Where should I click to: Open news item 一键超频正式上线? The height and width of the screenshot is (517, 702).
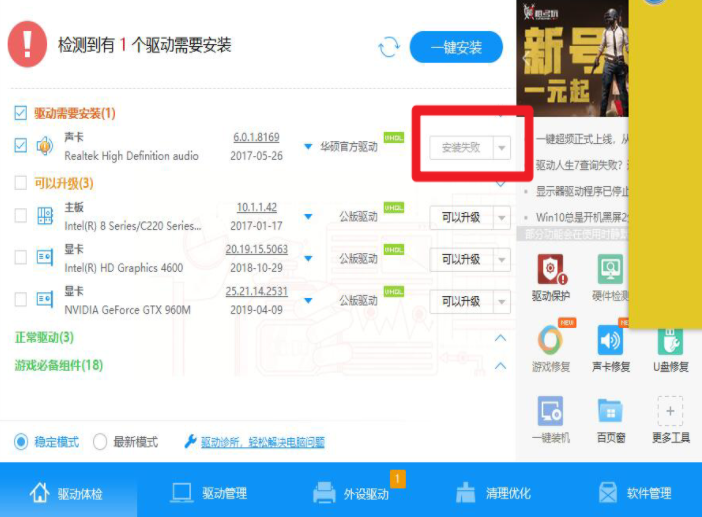click(x=582, y=140)
